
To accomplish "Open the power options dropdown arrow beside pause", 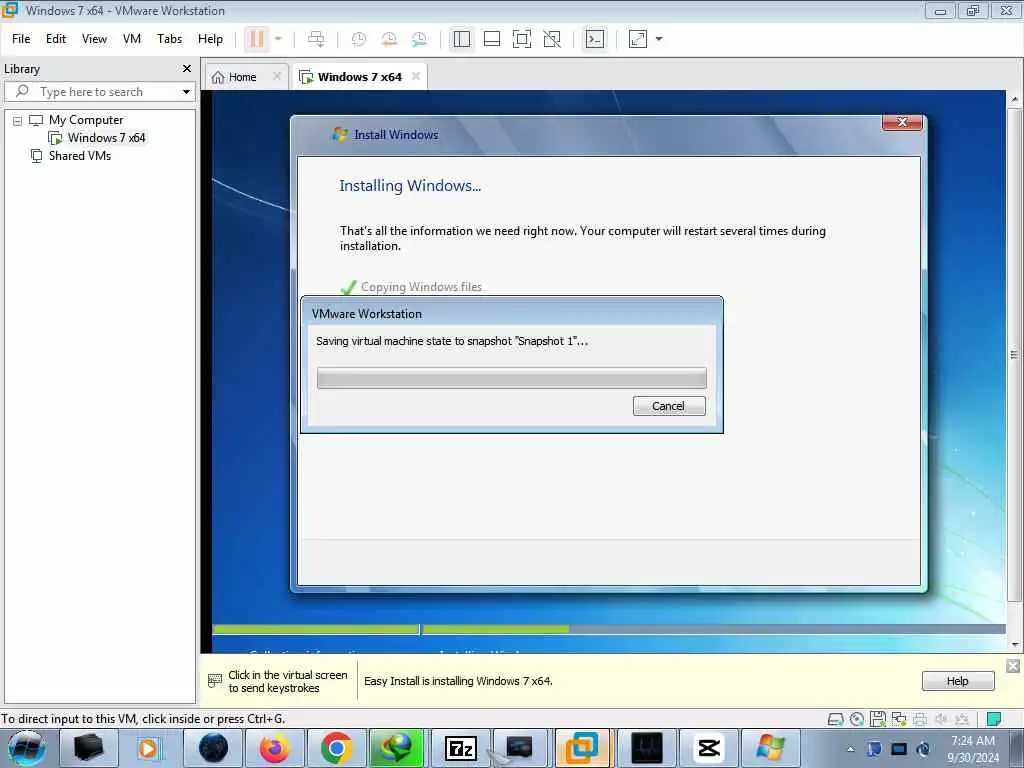I will (278, 39).
